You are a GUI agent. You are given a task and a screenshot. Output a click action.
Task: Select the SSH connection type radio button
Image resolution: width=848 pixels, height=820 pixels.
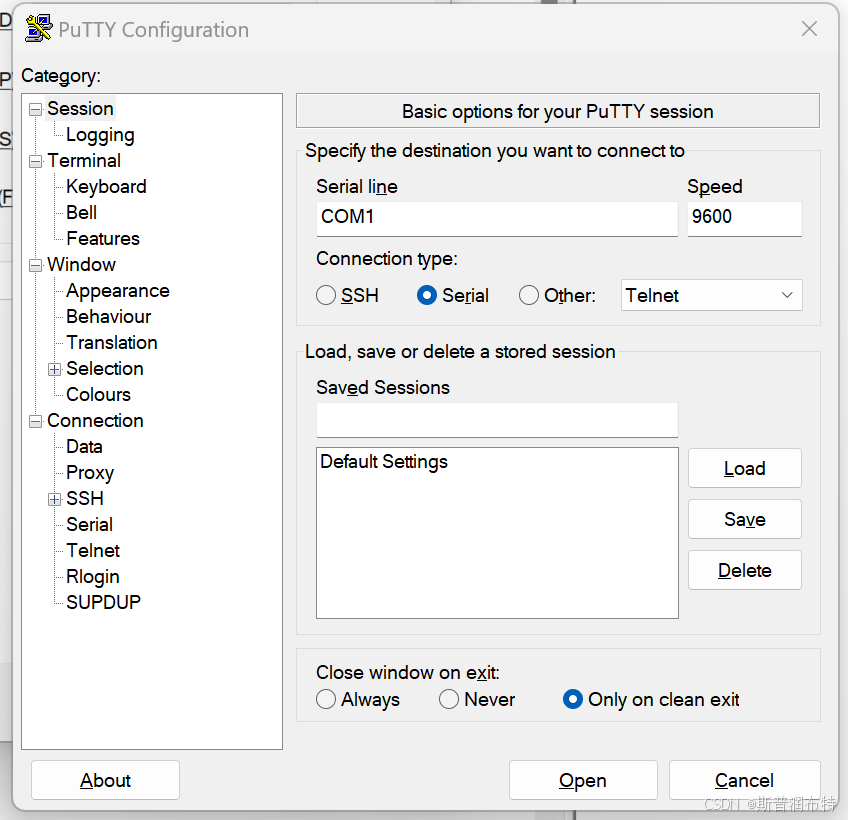point(326,295)
